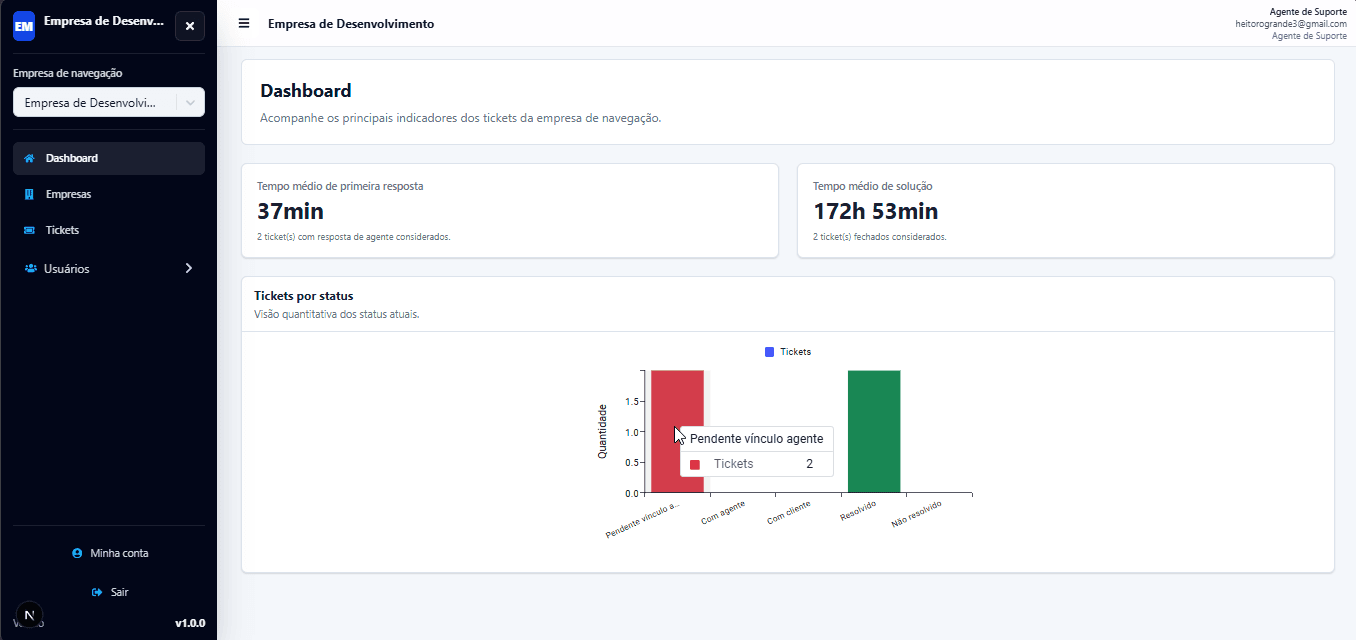The height and width of the screenshot is (640, 1356).
Task: Click the Usuários group icon
Action: [x=31, y=268]
